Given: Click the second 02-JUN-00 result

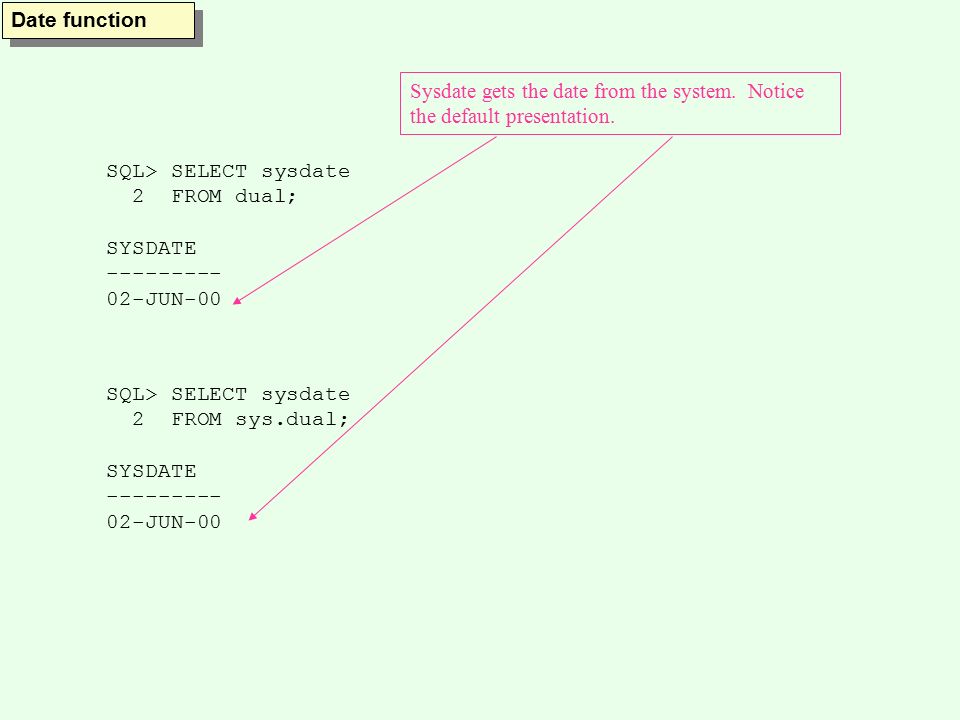Looking at the screenshot, I should (x=163, y=522).
